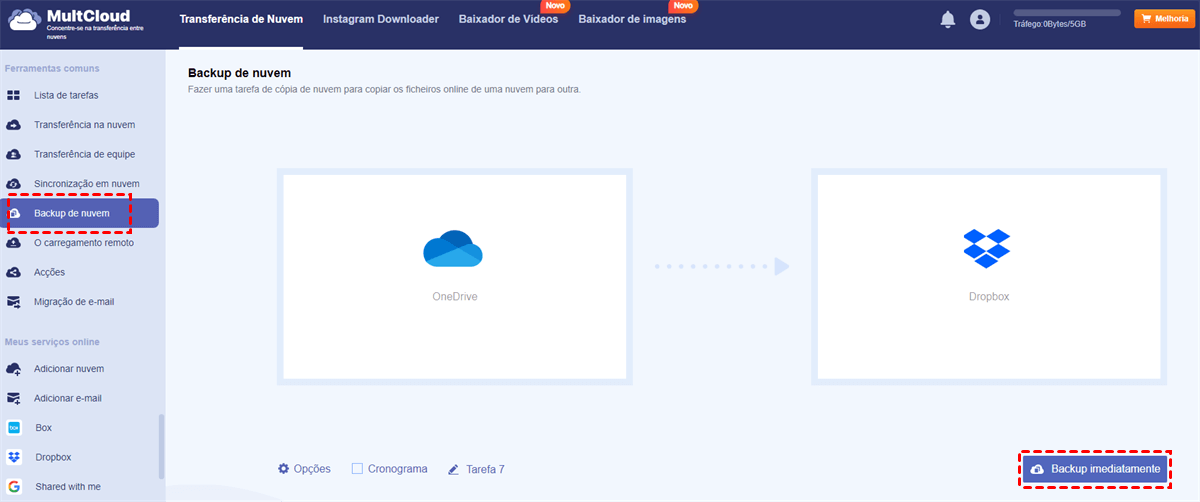Select the OneDrive source box

[455, 277]
